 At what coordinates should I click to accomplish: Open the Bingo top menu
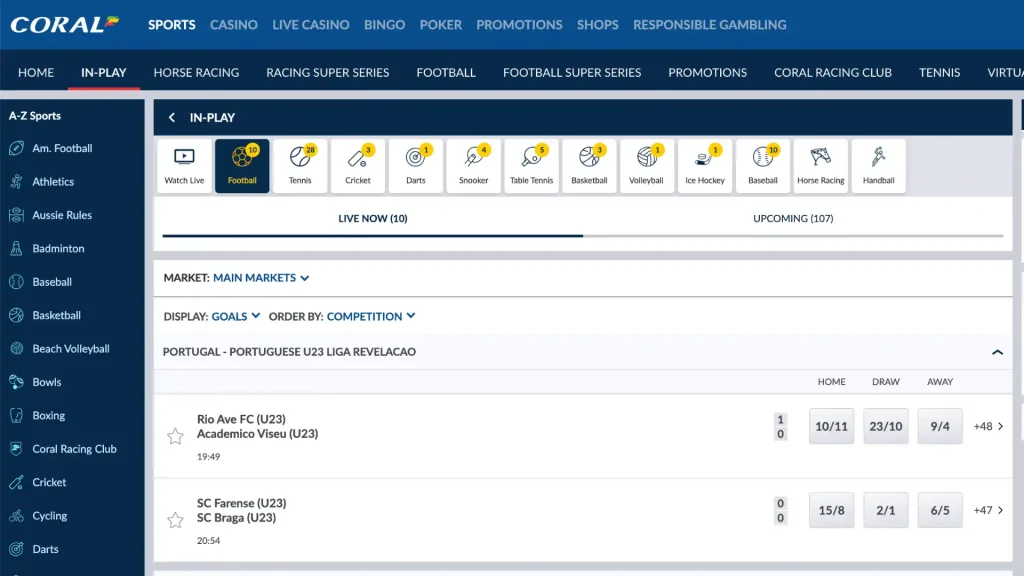coord(385,25)
